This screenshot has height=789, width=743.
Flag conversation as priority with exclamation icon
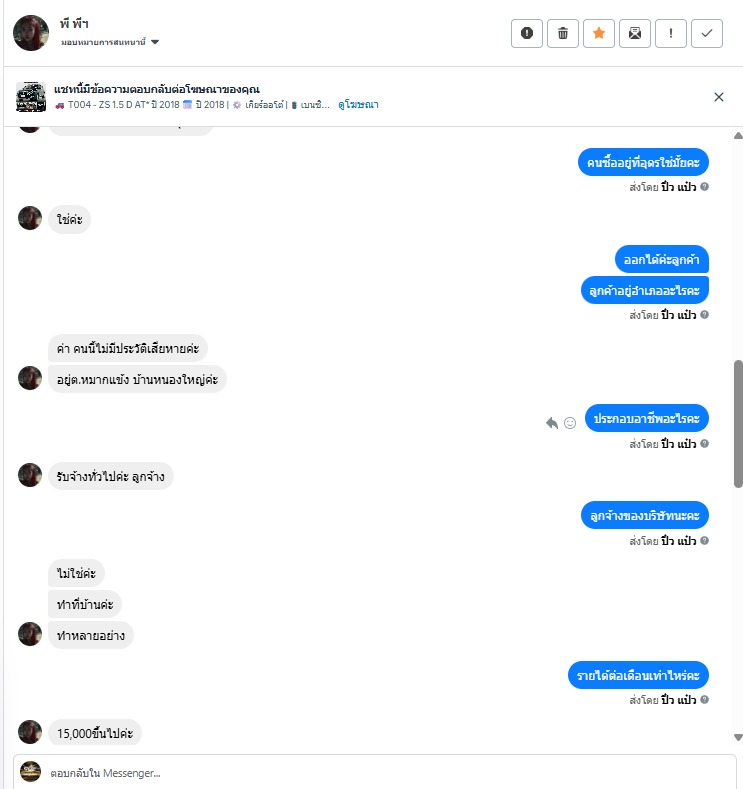click(x=671, y=33)
